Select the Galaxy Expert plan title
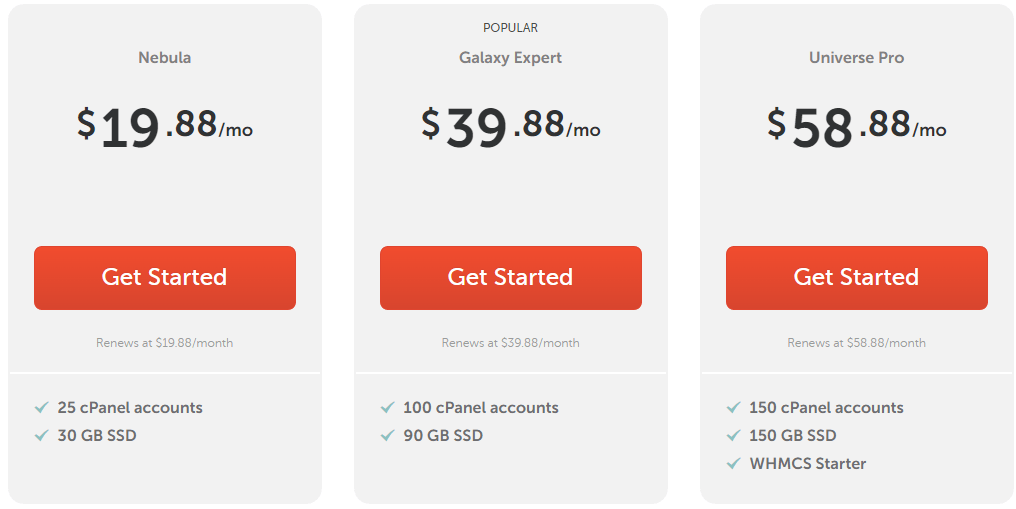This screenshot has height=509, width=1016. coord(511,58)
